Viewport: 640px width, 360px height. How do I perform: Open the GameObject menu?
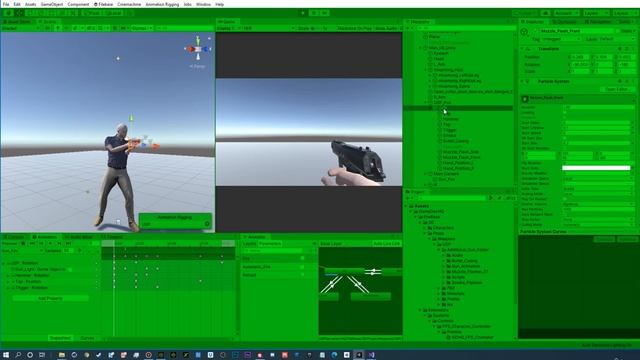pos(51,4)
